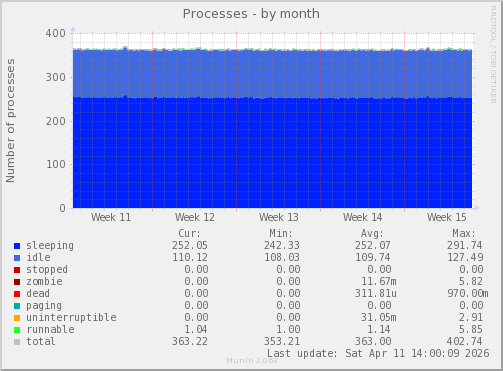The image size is (503, 371).
Task: Click the 'Week 12' x-axis label
Action: 195,218
